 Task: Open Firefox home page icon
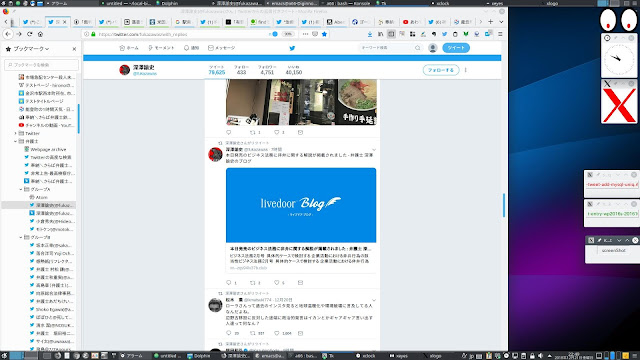coord(40,34)
